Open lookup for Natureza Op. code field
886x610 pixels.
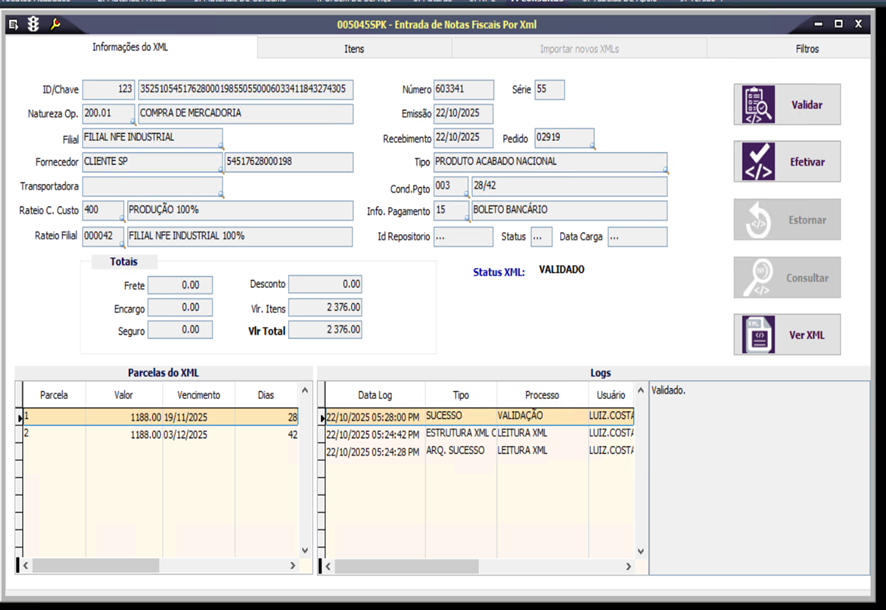pyautogui.click(x=133, y=121)
